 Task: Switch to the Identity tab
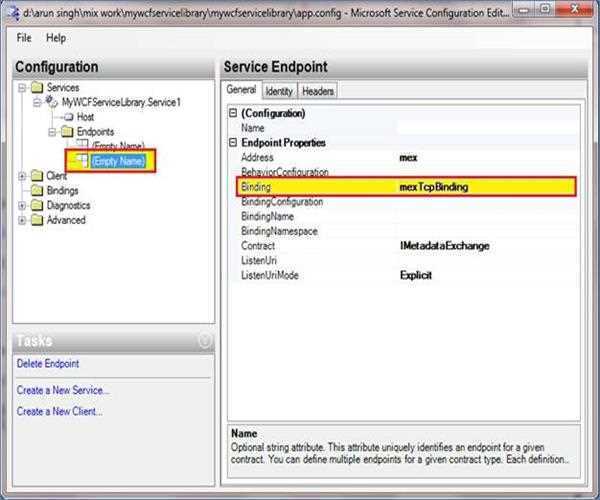[x=279, y=91]
